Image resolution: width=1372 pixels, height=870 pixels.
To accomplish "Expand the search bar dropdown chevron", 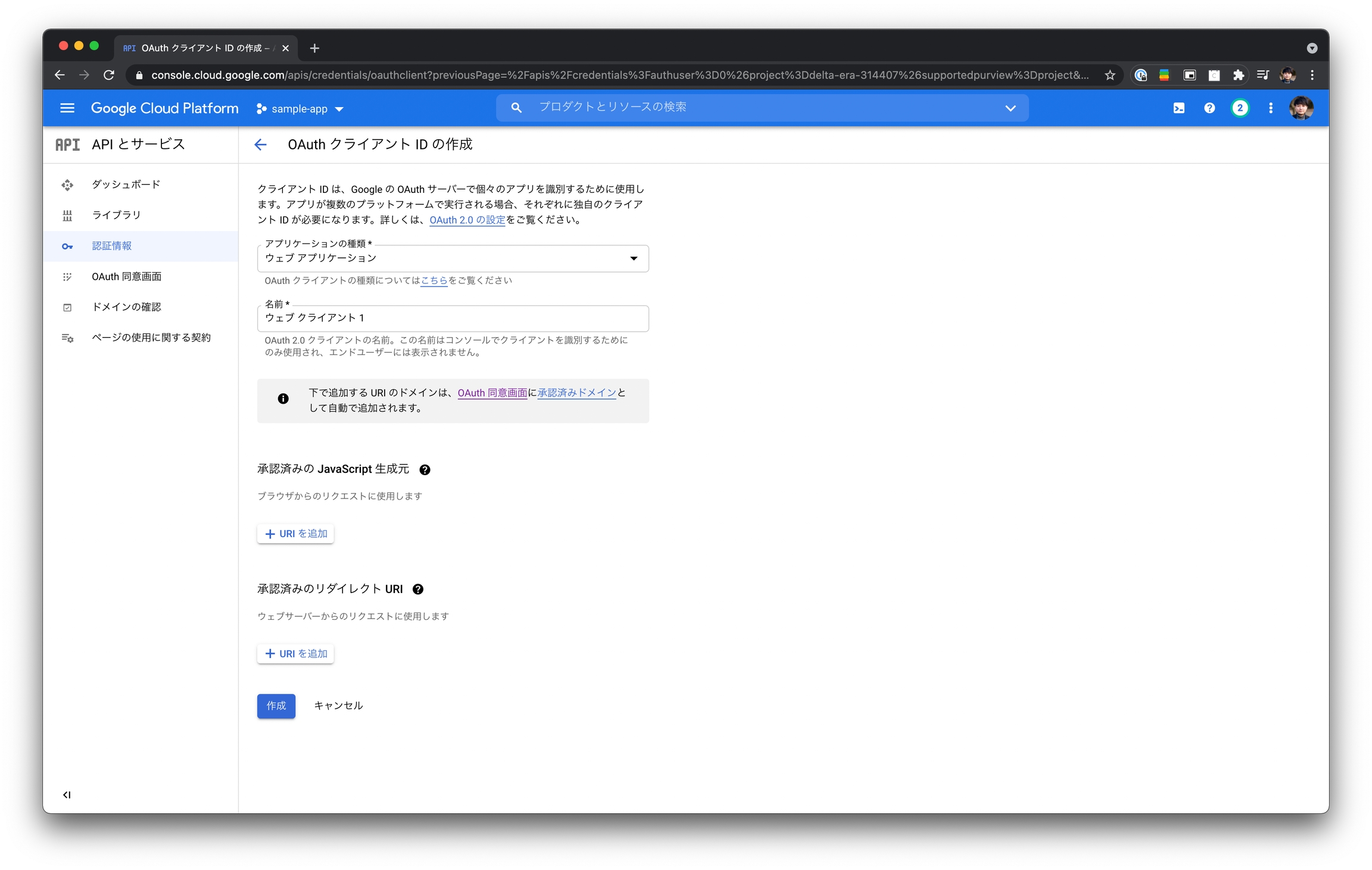I will tap(1010, 108).
